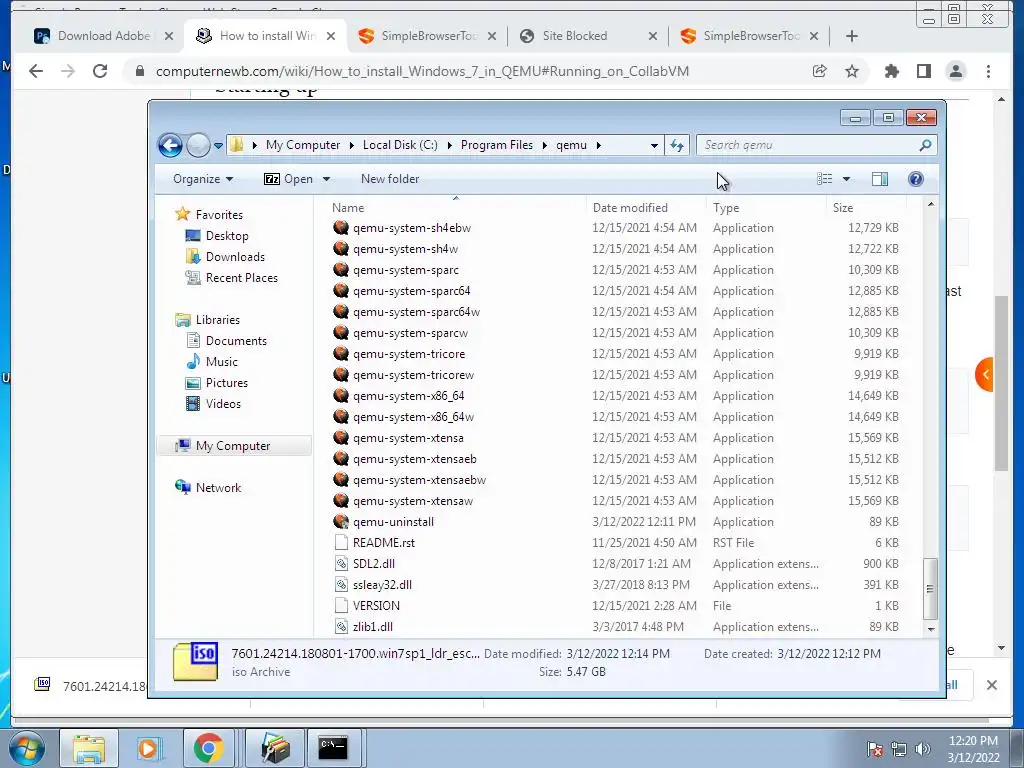Open the command prompt taskbar icon
1024x768 pixels.
[x=333, y=748]
